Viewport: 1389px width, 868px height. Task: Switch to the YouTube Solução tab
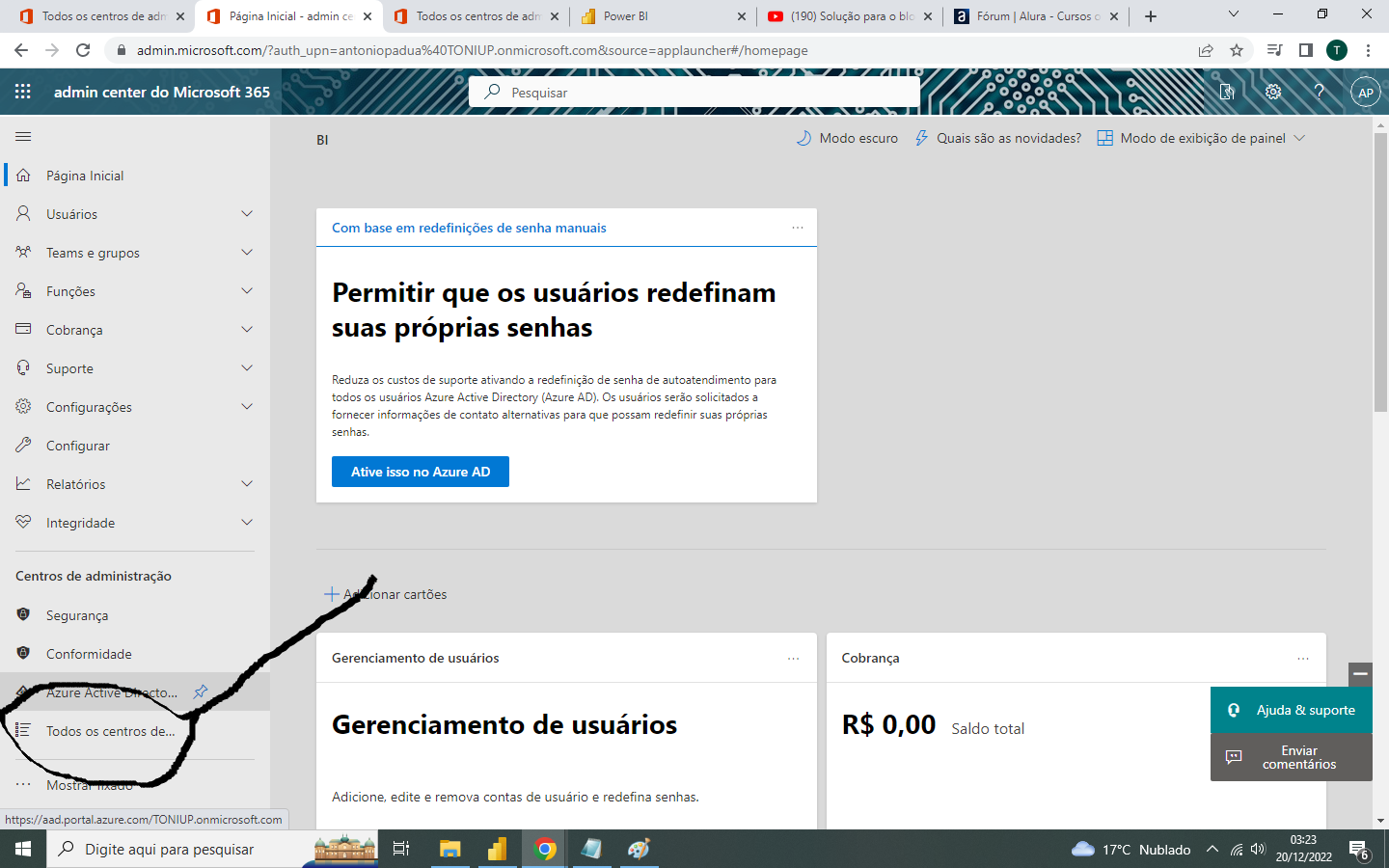pyautogui.click(x=851, y=16)
